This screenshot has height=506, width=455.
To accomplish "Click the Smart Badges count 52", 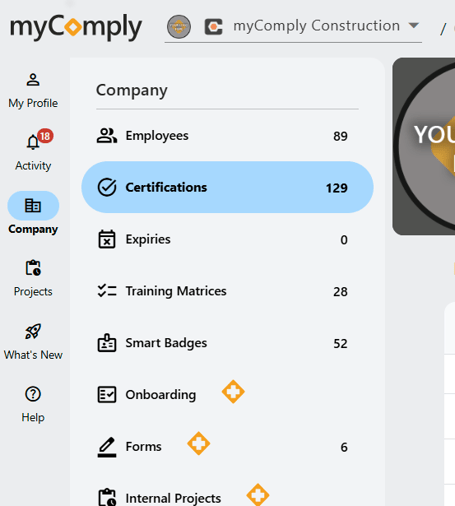I will 340,344.
